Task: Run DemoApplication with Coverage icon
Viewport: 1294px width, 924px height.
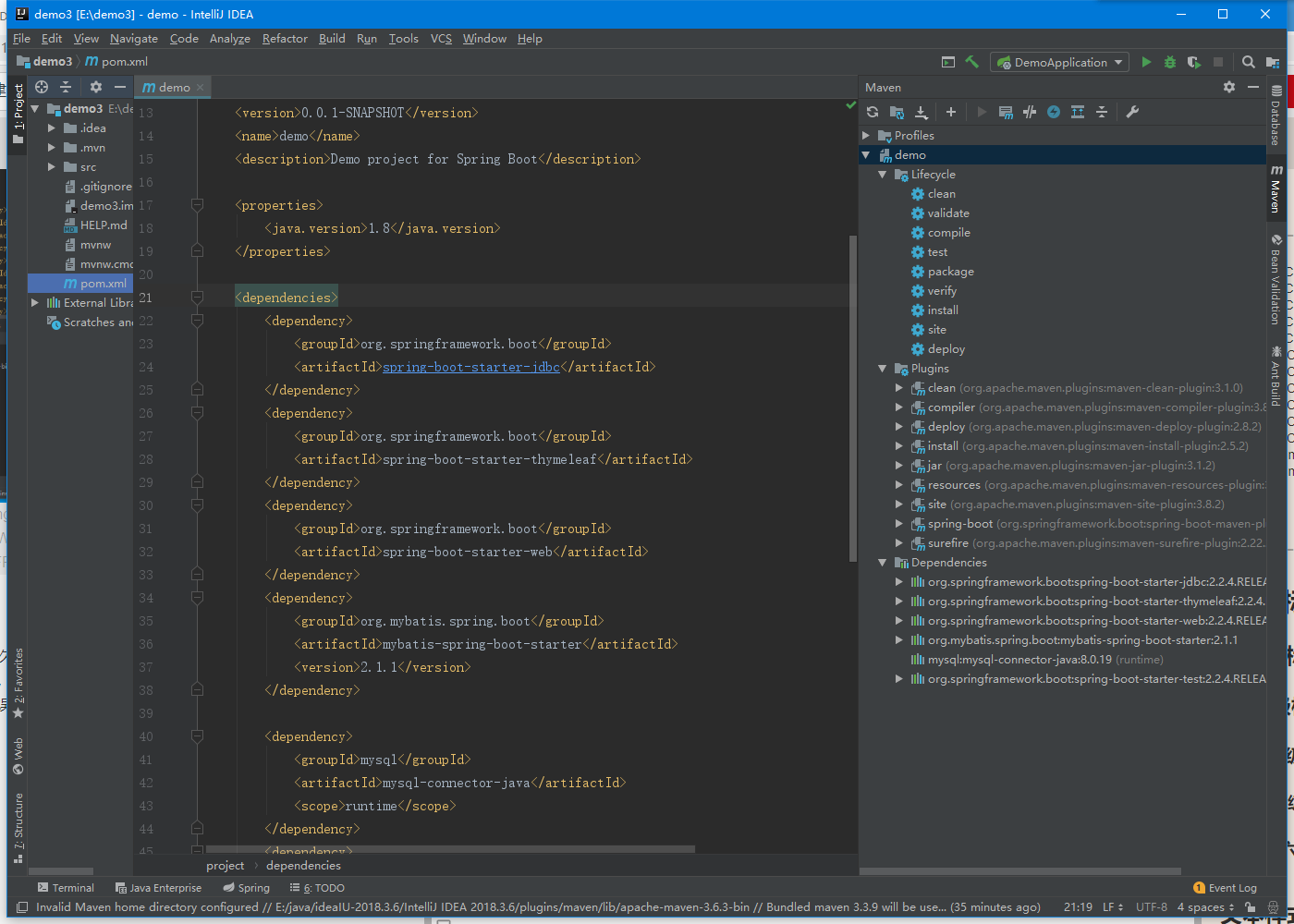Action: [x=1194, y=62]
